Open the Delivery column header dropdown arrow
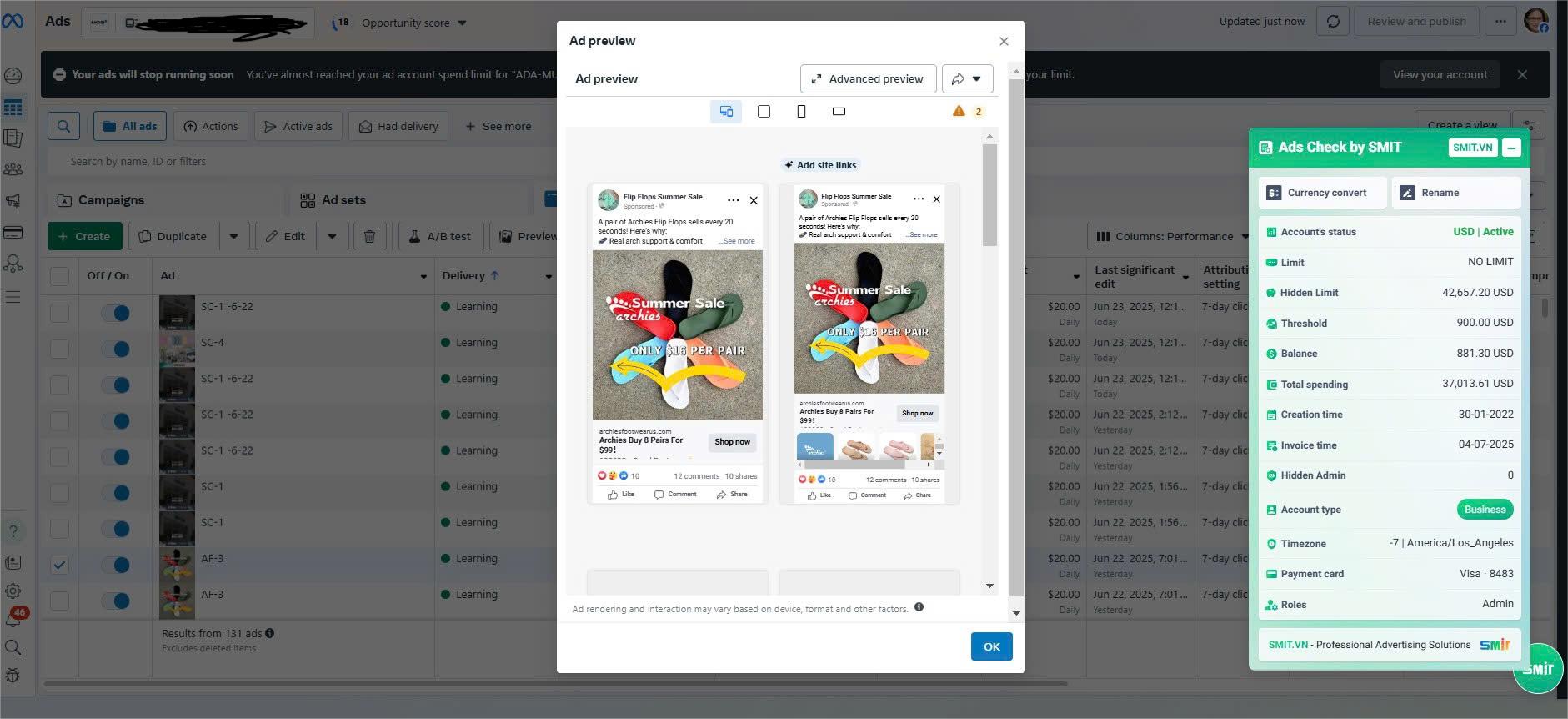1568x719 pixels. [x=549, y=276]
